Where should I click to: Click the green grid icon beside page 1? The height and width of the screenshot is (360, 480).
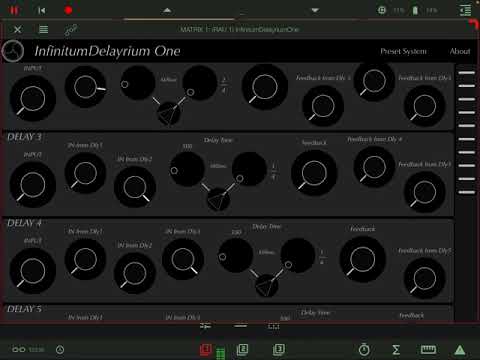pyautogui.click(x=220, y=353)
